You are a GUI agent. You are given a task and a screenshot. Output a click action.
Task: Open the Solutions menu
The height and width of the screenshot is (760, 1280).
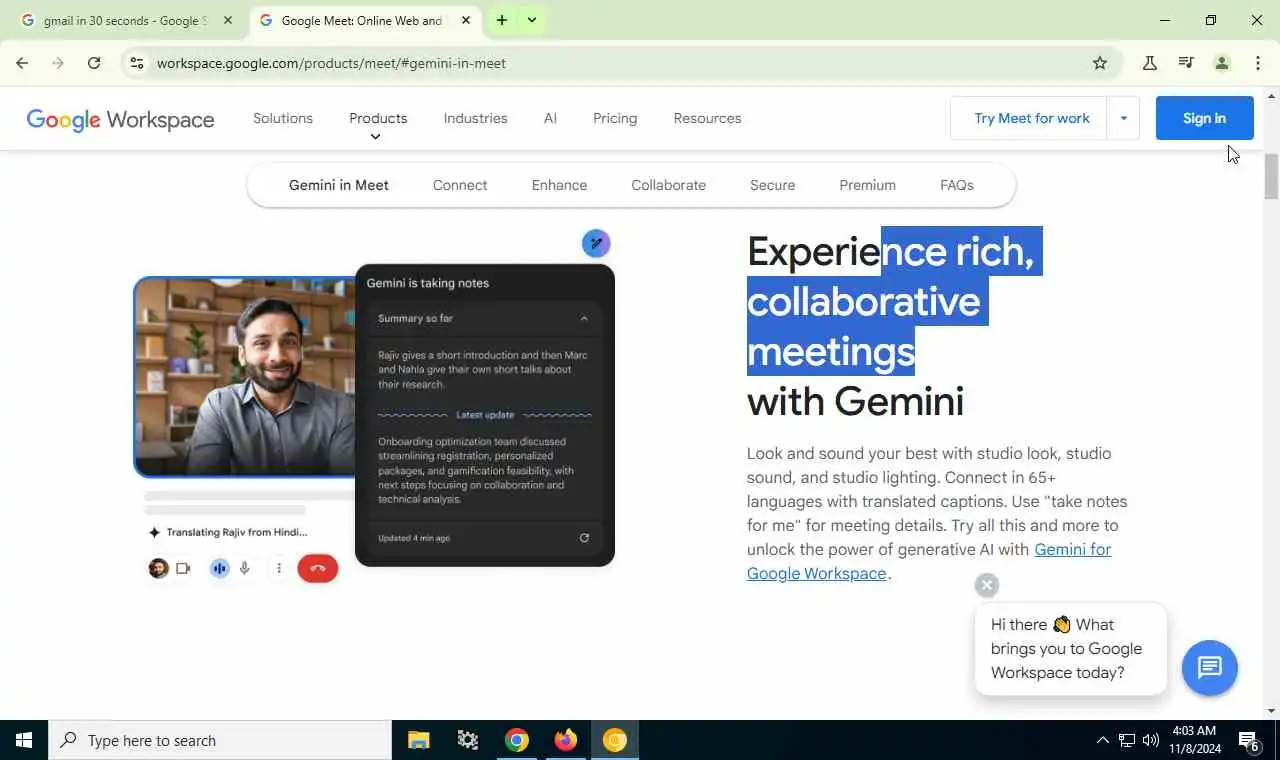[283, 118]
